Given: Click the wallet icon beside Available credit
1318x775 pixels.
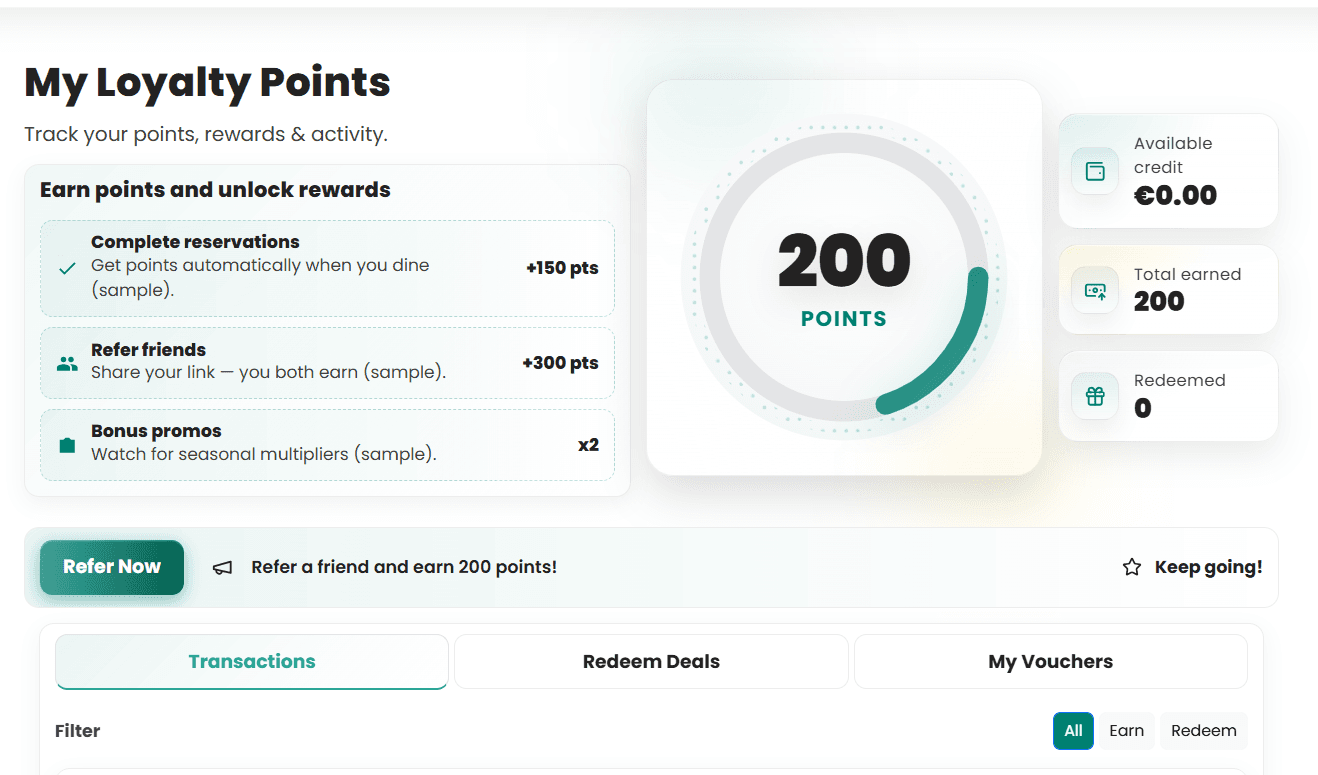Looking at the screenshot, I should point(1095,171).
